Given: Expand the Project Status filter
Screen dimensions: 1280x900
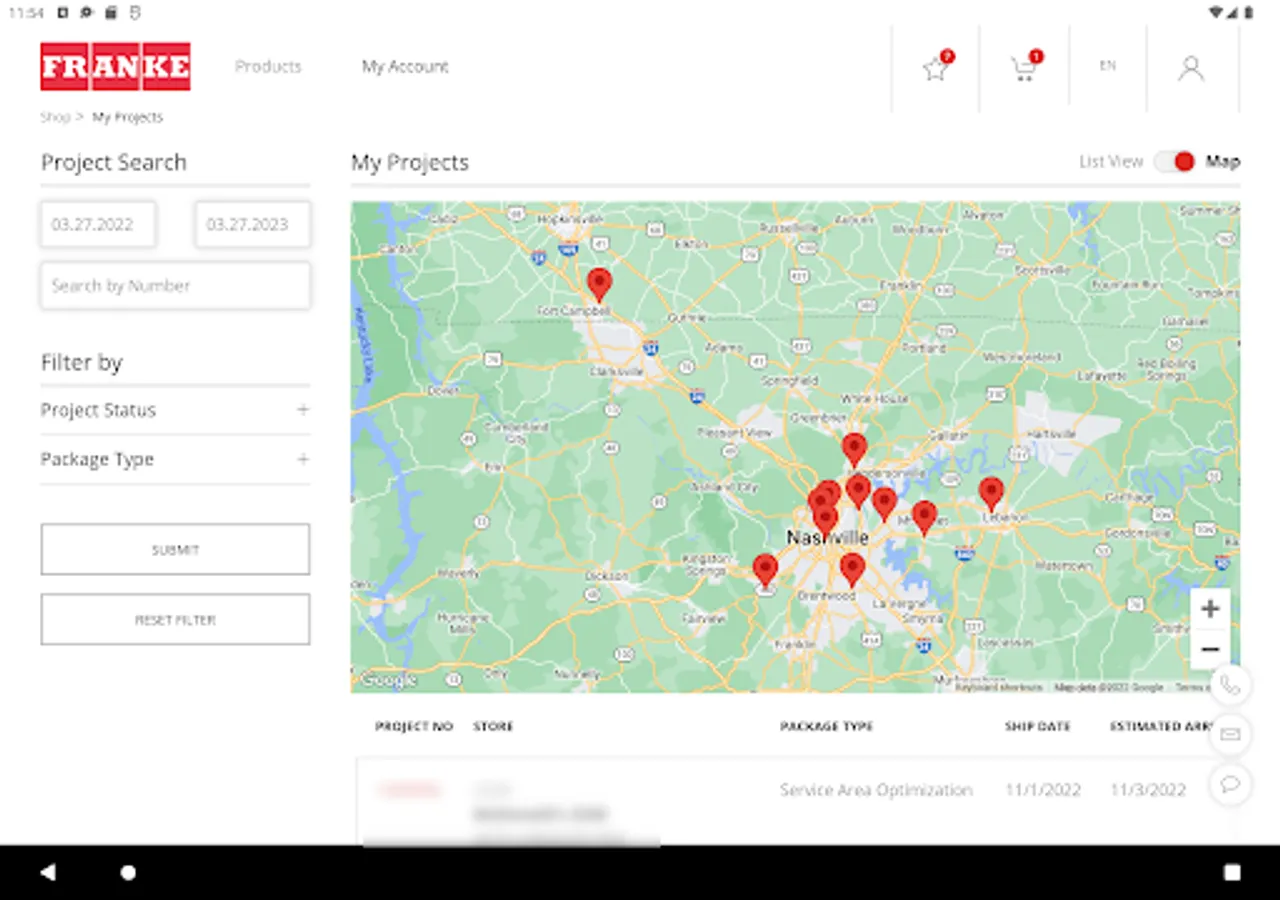Looking at the screenshot, I should point(175,410).
